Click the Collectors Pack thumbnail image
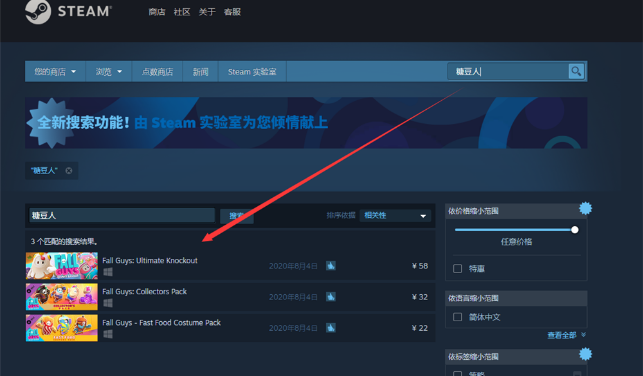Viewport: 643px width, 376px height. (62, 296)
